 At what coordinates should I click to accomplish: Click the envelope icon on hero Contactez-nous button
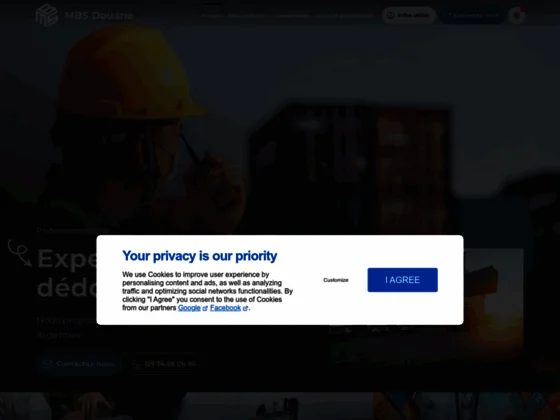click(x=48, y=364)
